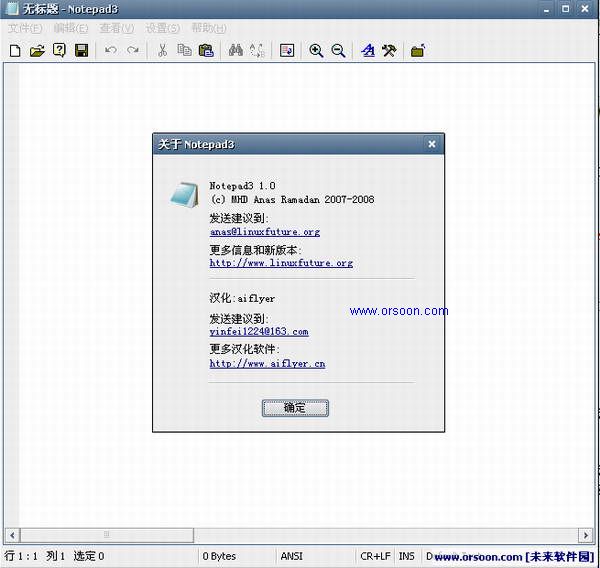The image size is (600, 568).
Task: Open the 设置(S) menu
Action: pos(163,28)
